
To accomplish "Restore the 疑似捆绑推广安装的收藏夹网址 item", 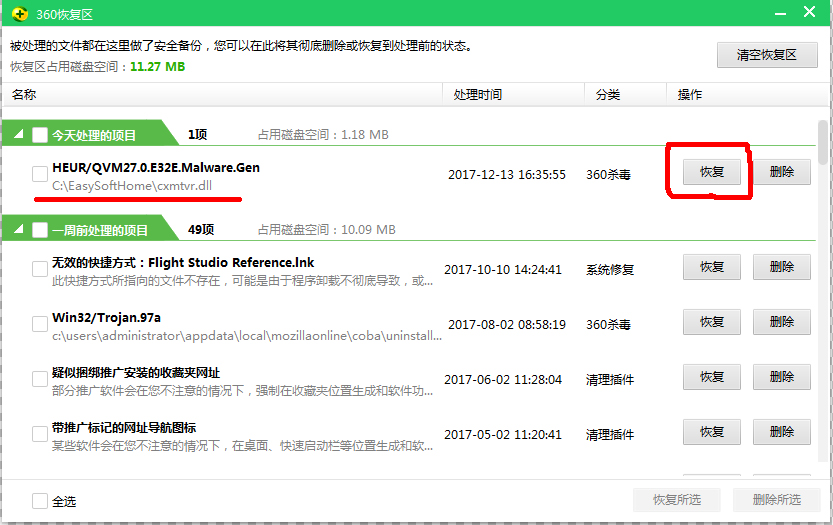I will [711, 377].
